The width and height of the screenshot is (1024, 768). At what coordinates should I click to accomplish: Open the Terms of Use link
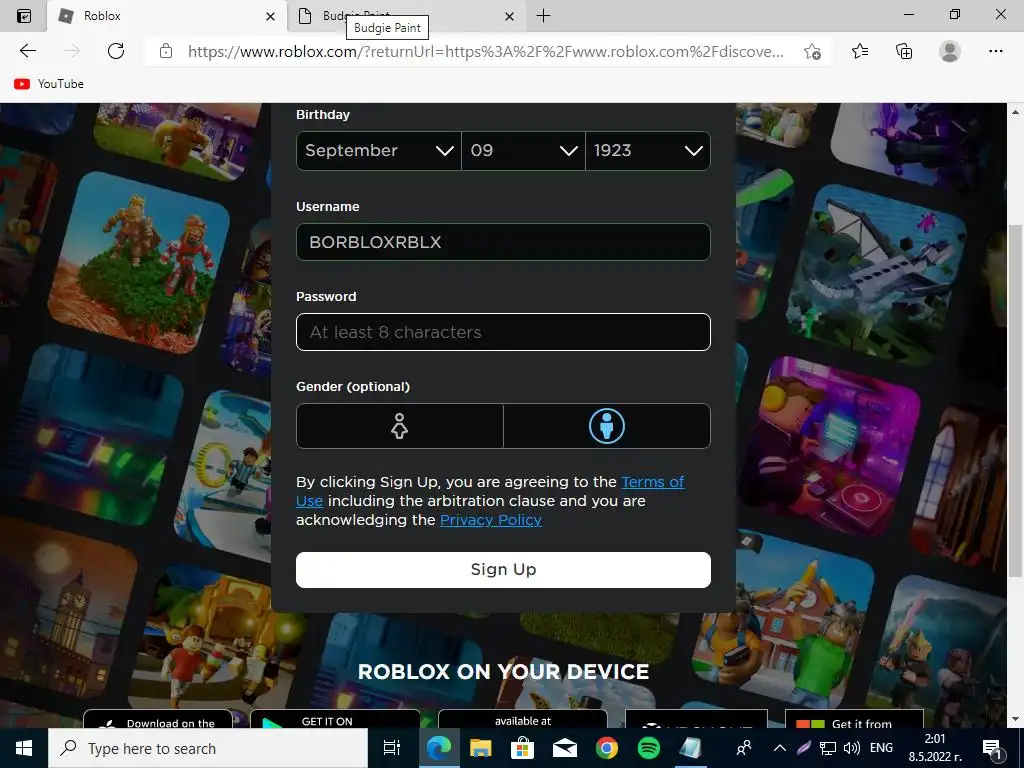(x=652, y=482)
